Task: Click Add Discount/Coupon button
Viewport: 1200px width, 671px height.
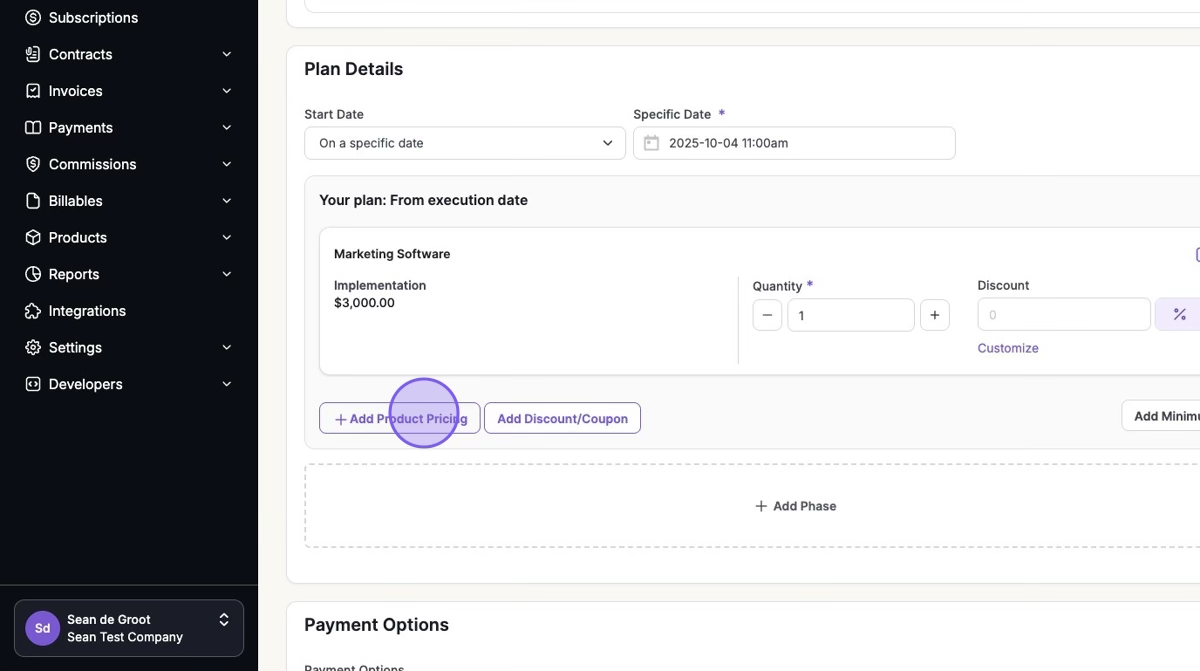Action: (x=562, y=419)
